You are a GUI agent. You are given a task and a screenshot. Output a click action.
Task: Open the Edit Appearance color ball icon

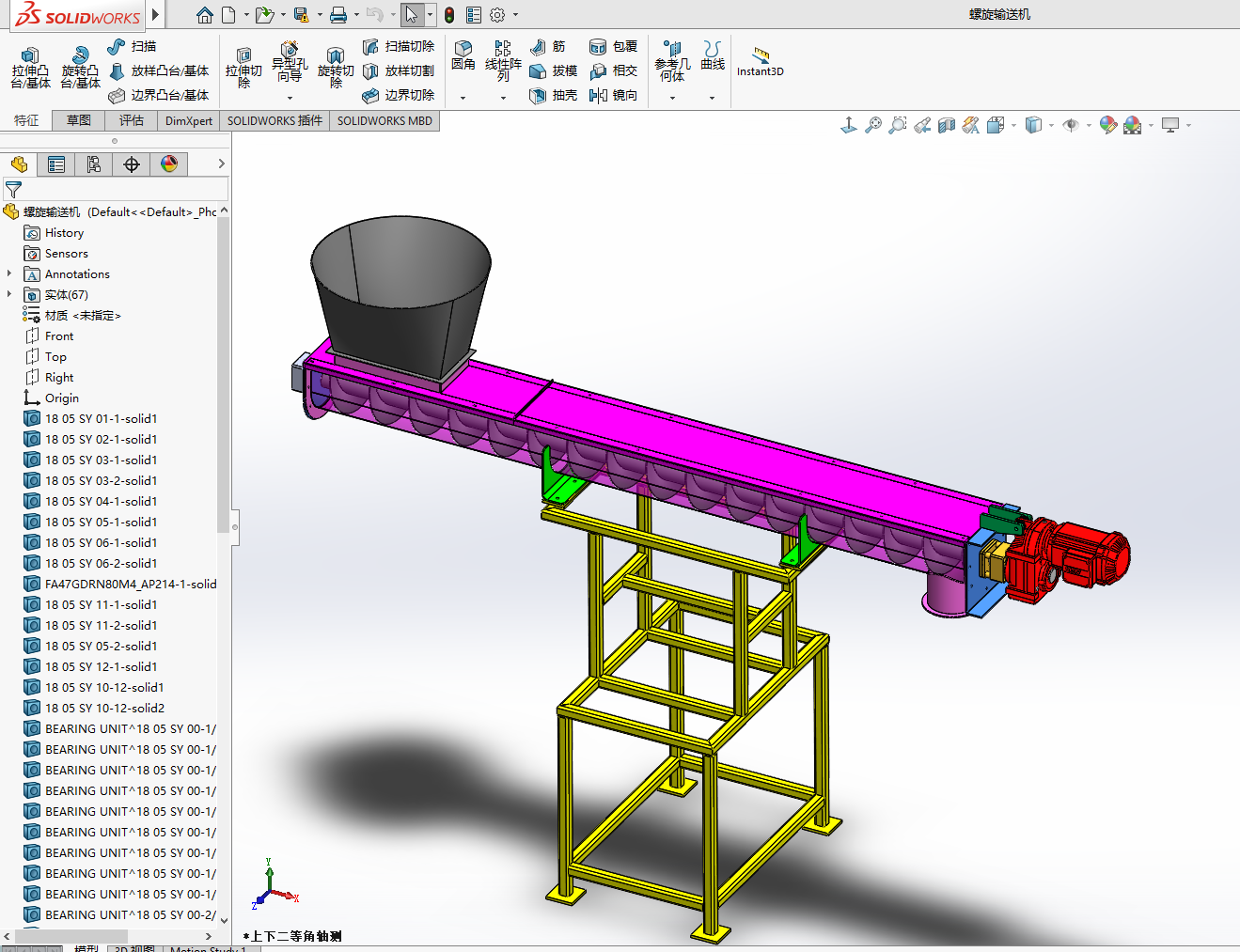(x=1107, y=125)
